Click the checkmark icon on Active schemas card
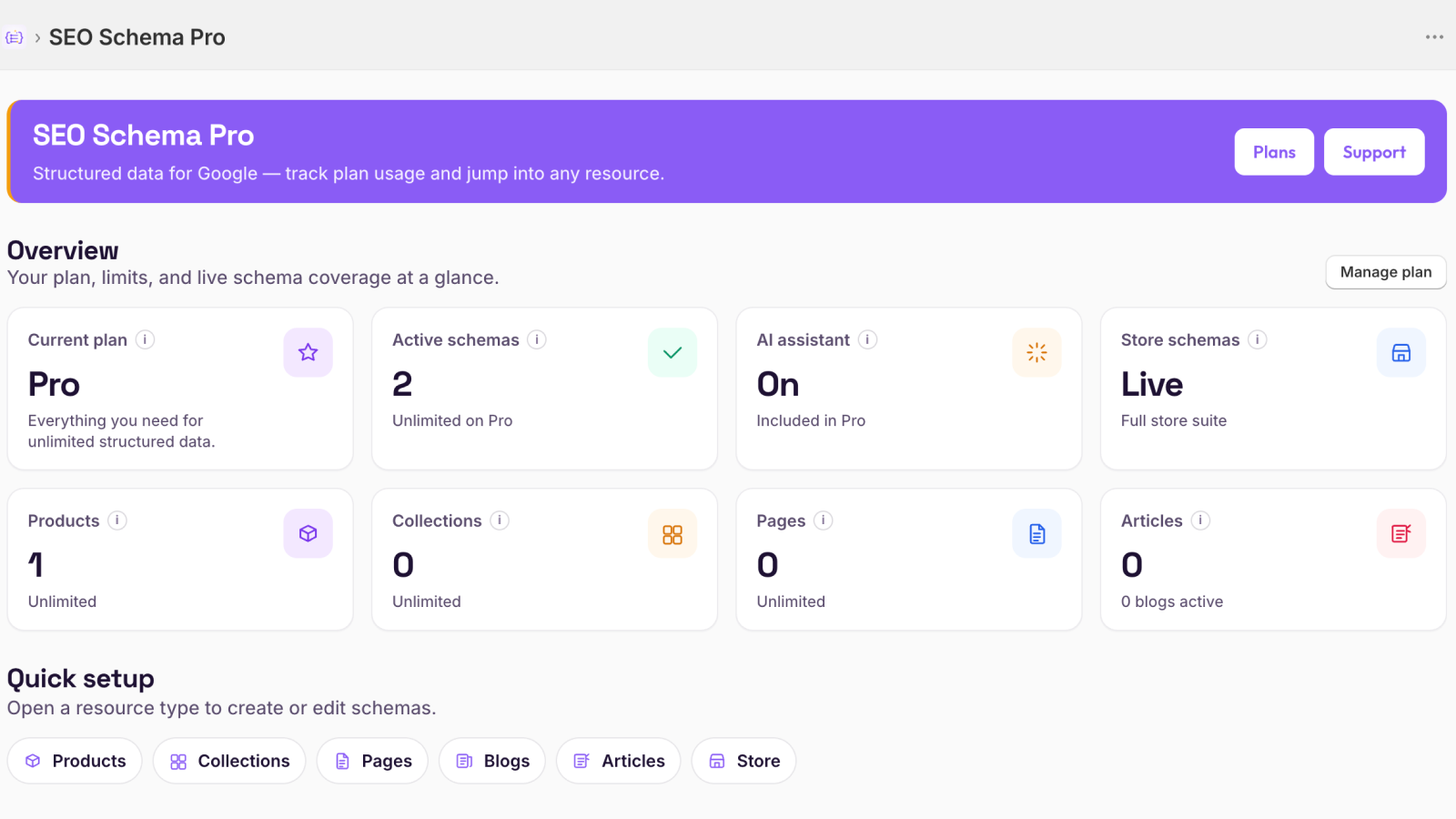The width and height of the screenshot is (1456, 819). tap(672, 352)
